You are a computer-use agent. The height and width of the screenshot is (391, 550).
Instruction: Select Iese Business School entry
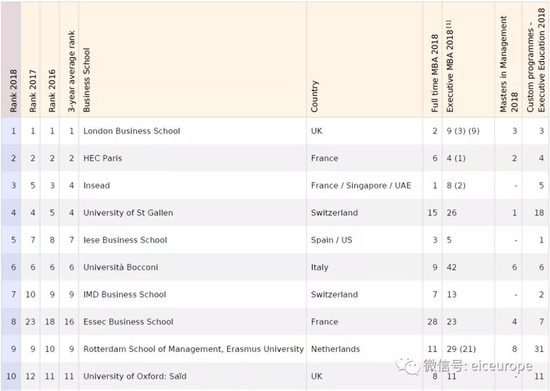coord(125,240)
